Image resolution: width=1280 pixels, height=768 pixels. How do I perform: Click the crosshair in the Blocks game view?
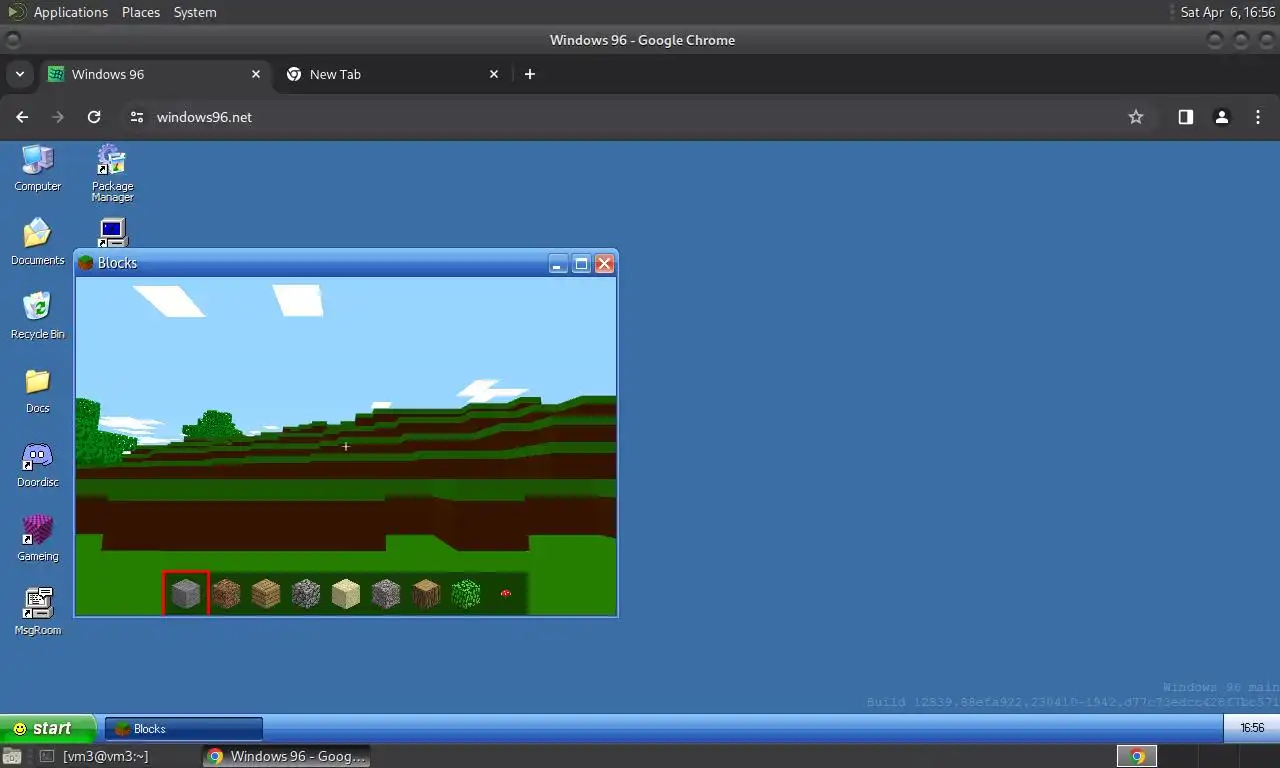coord(346,446)
